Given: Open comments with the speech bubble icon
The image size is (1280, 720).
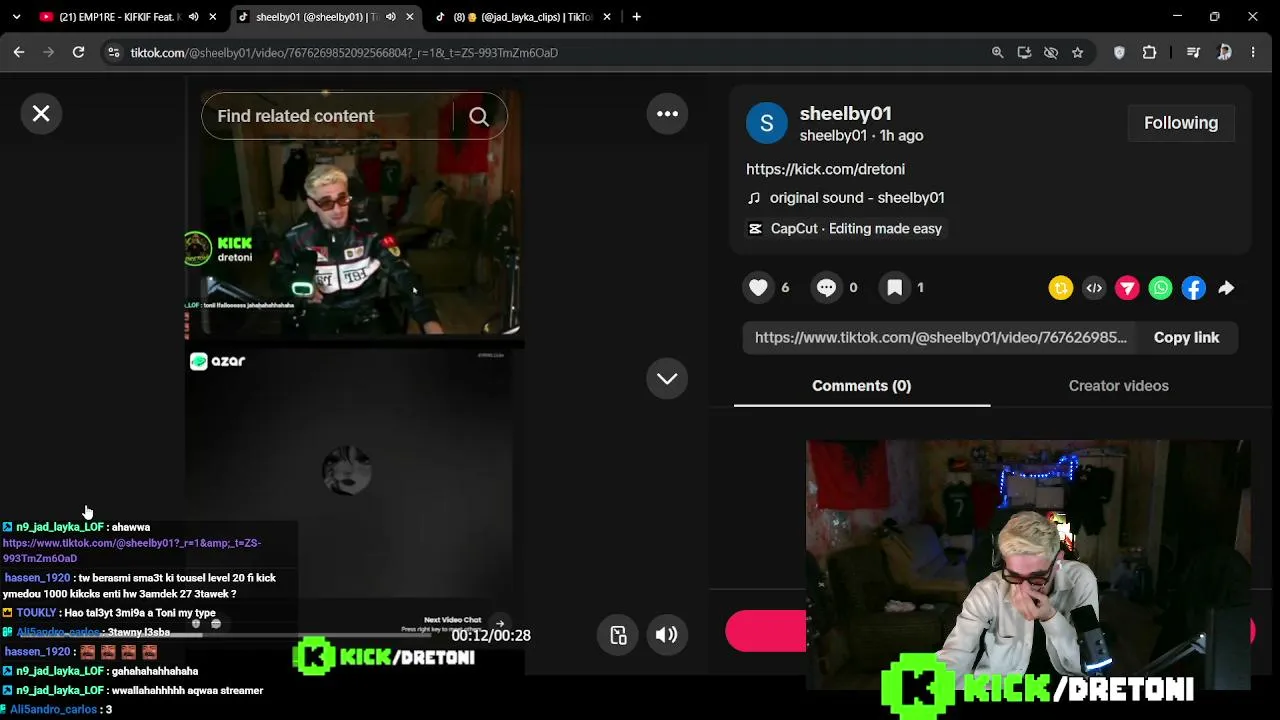Looking at the screenshot, I should [826, 288].
